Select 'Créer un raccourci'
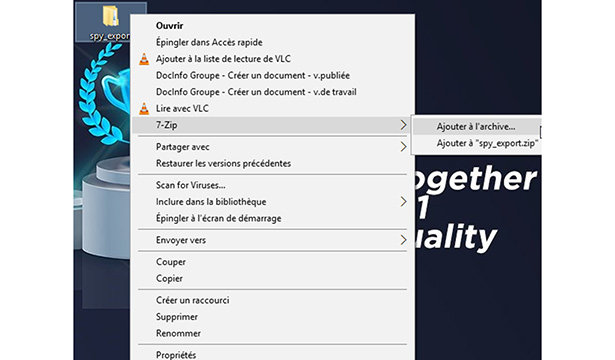 (192, 300)
